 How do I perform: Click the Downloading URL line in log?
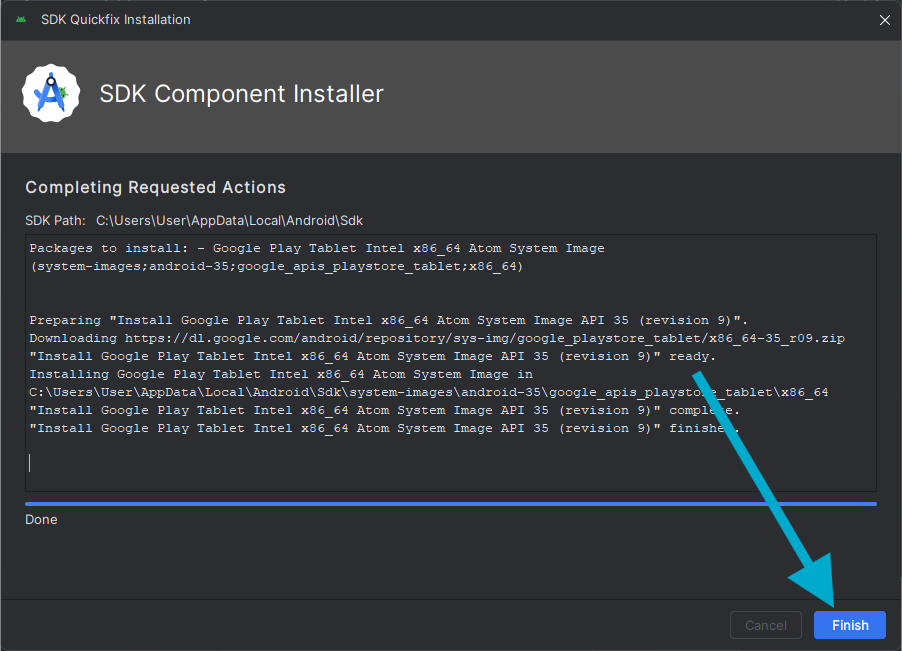point(436,338)
